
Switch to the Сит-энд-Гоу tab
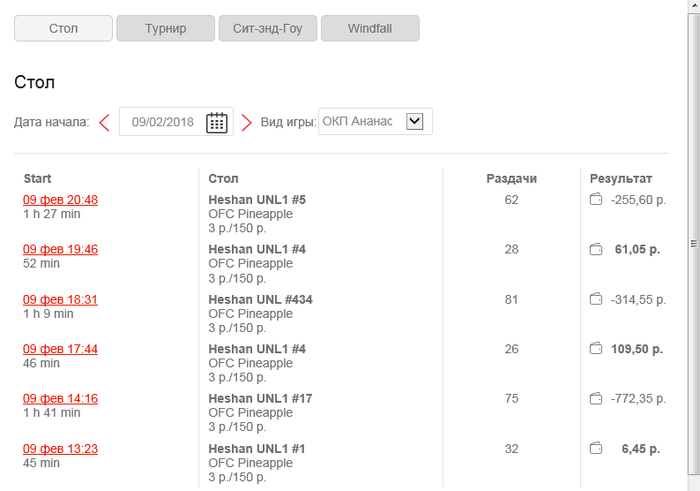(267, 28)
